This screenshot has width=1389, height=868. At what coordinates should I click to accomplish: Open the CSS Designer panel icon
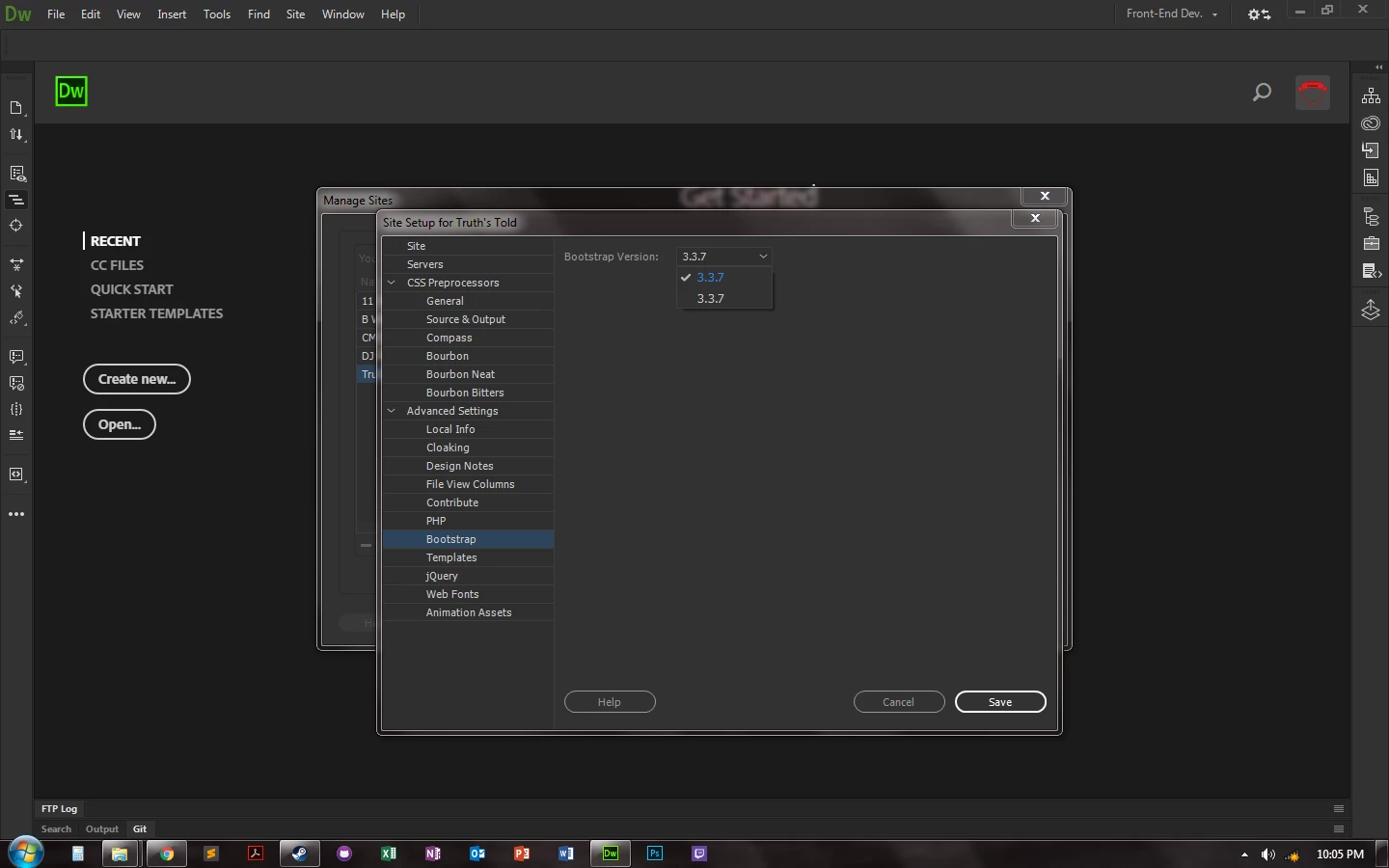[x=1371, y=178]
